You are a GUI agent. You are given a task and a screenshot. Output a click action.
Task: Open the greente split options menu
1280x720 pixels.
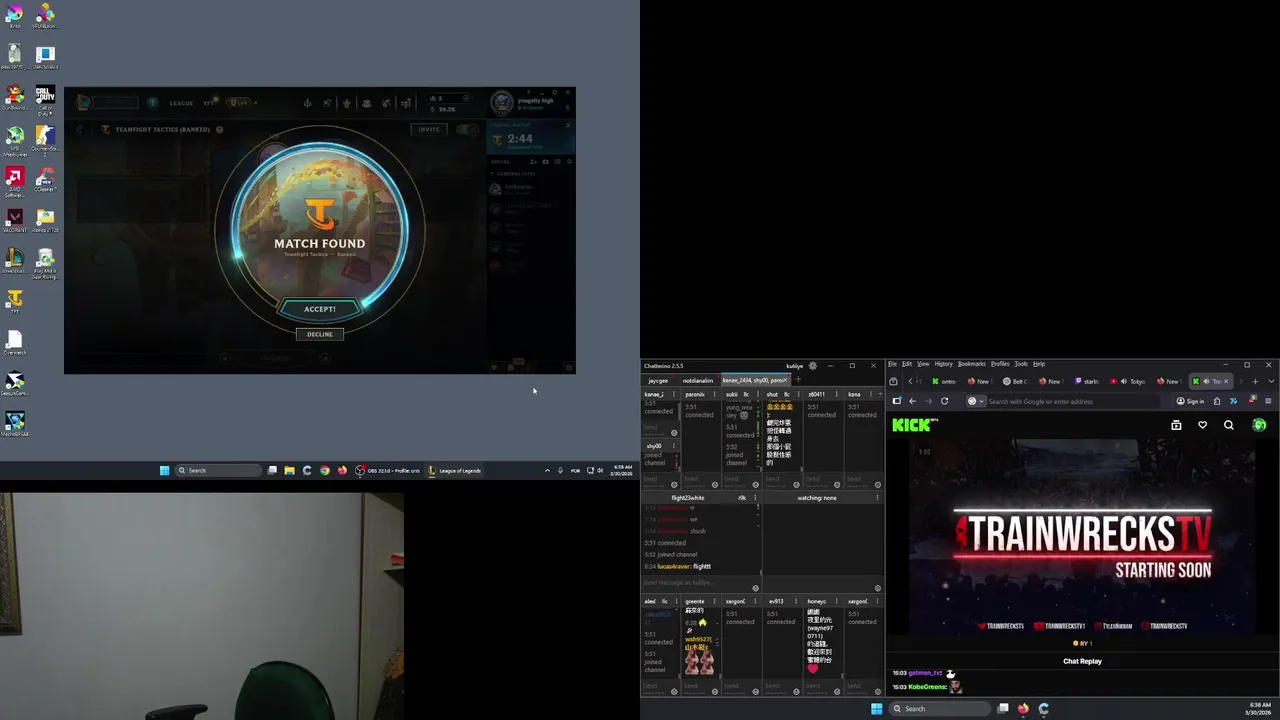[714, 601]
